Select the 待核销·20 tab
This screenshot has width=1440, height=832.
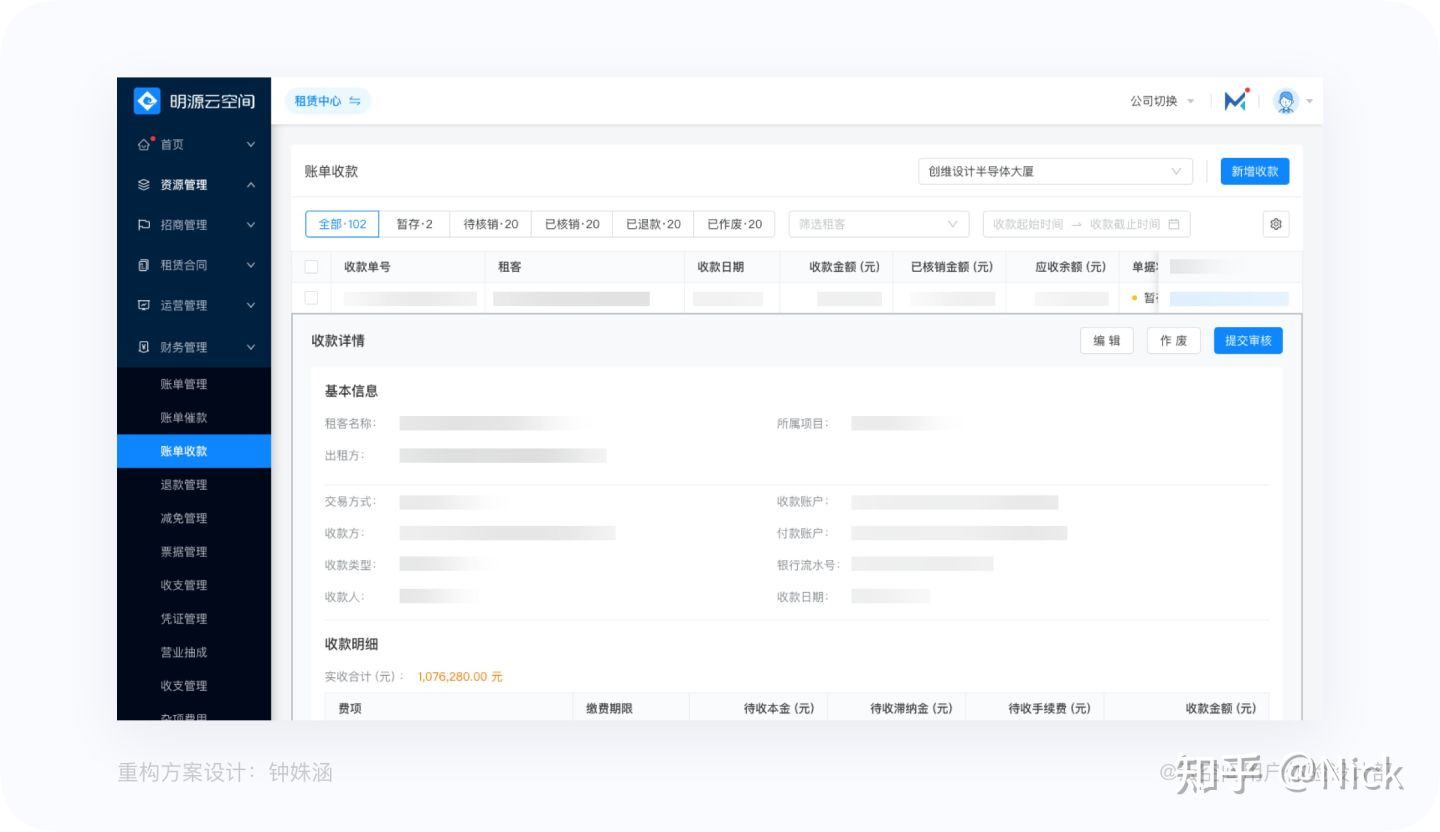490,224
